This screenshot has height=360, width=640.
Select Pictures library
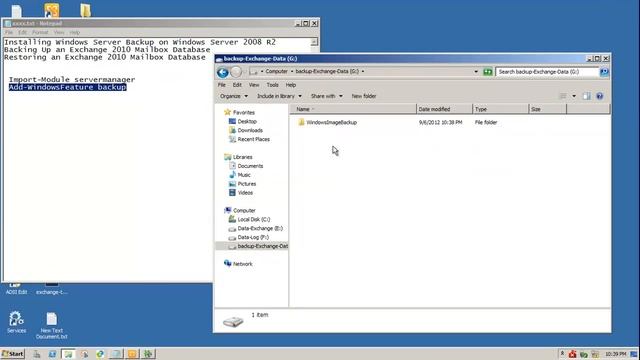point(247,184)
